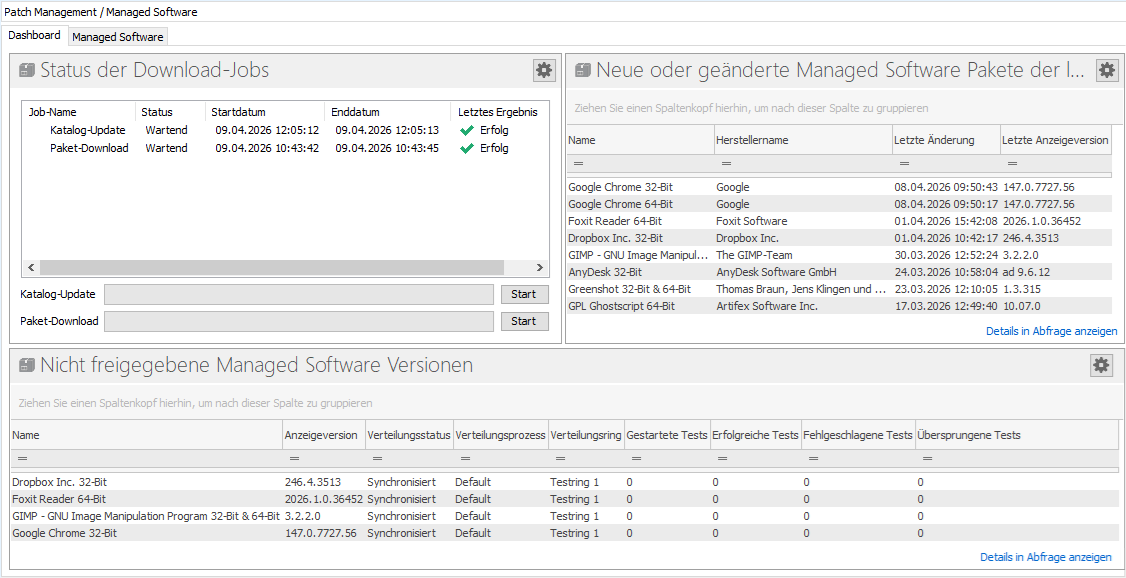Open filter operator under Verteilungsring column

point(561,458)
